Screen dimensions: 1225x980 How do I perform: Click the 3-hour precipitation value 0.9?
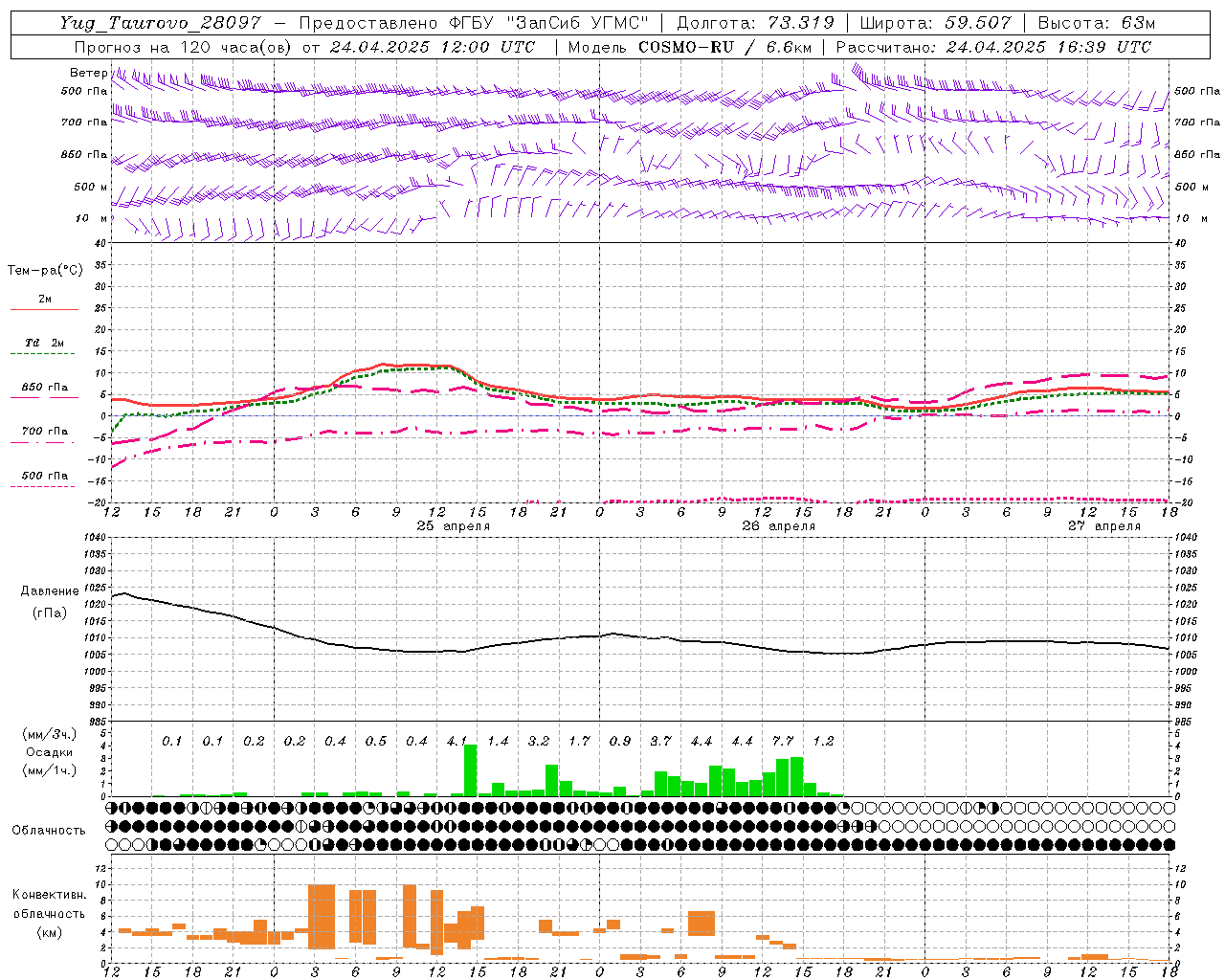tap(620, 741)
